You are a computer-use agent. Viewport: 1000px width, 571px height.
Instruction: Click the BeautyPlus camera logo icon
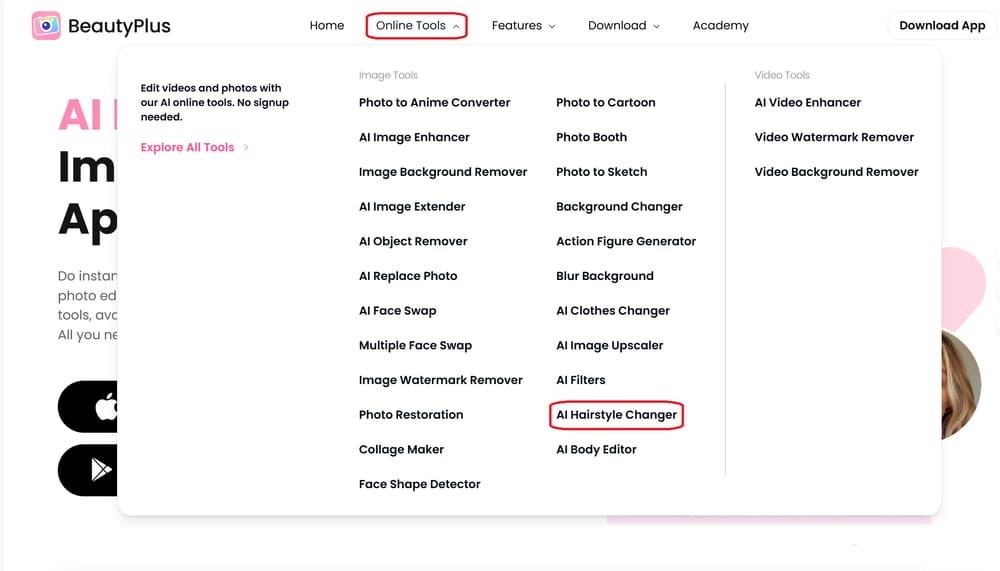pos(46,26)
